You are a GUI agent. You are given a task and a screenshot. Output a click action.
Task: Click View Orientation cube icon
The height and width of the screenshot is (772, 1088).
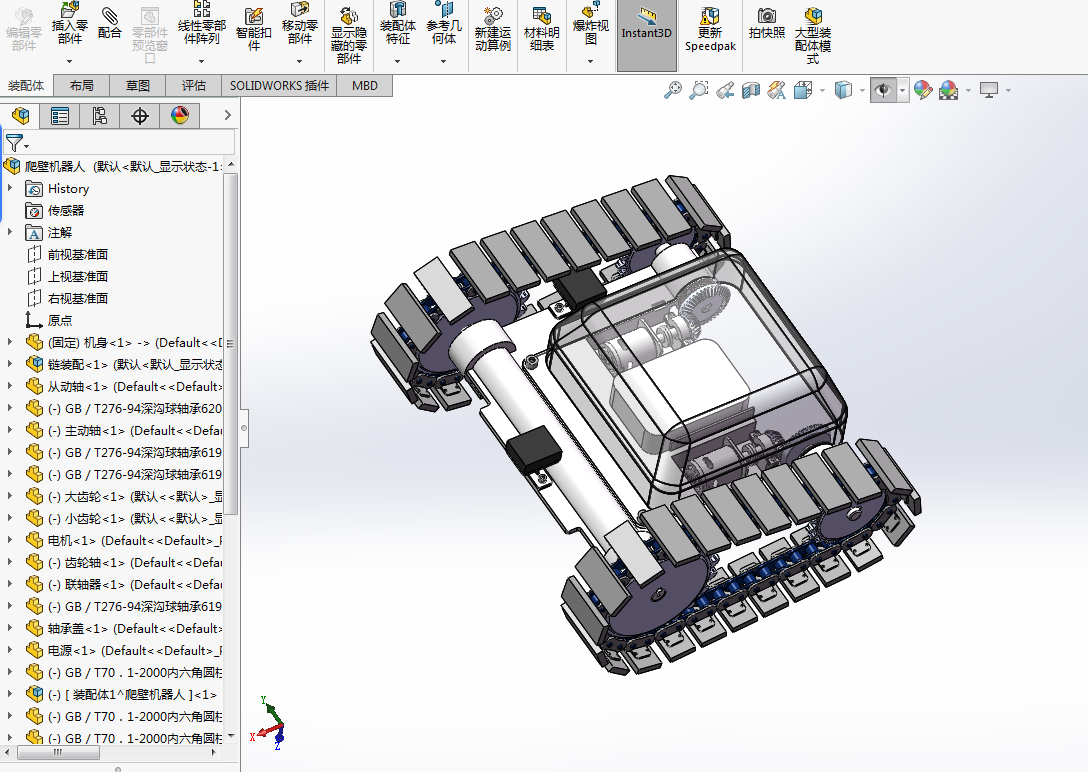pos(803,90)
